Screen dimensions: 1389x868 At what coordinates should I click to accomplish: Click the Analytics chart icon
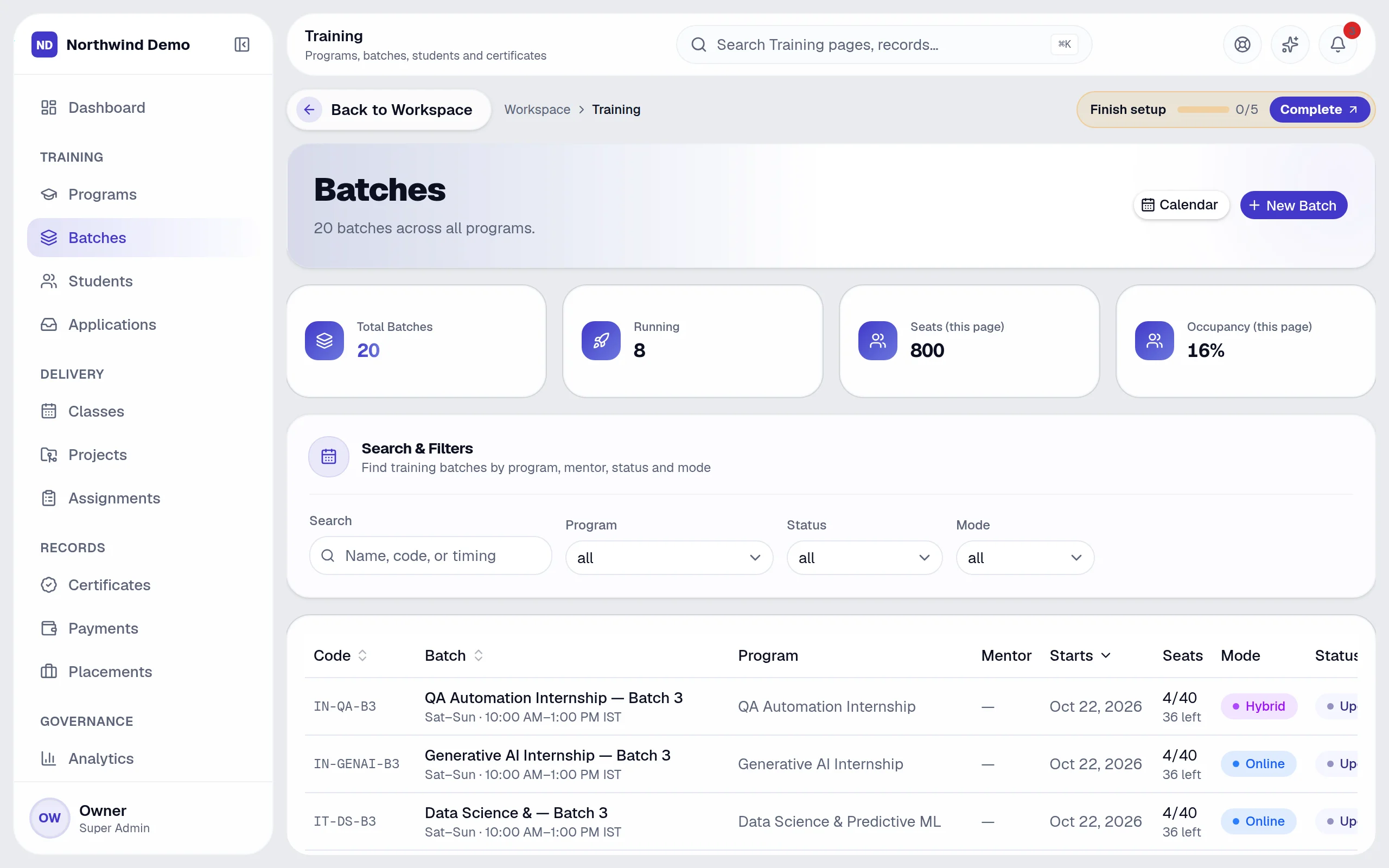point(49,758)
